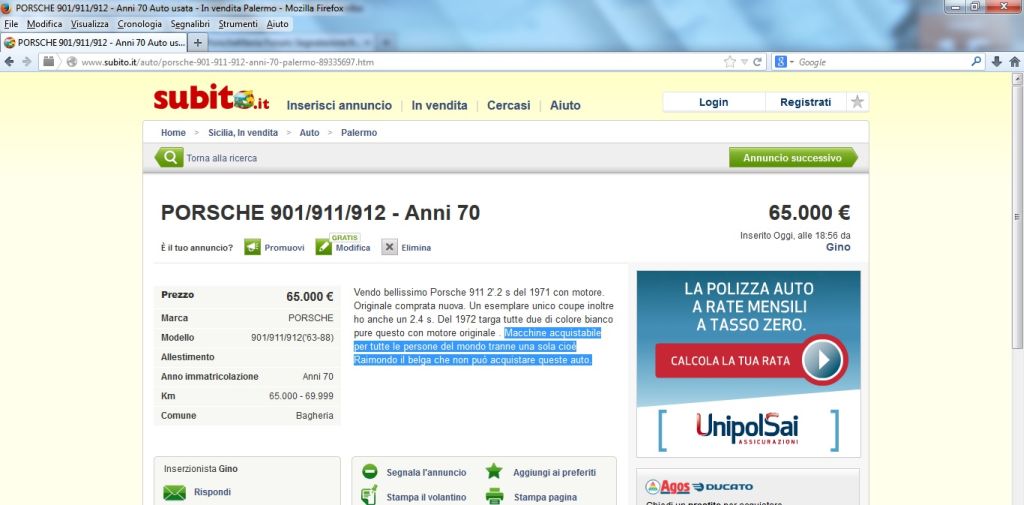Click the Segnala l'annuncio red icon
The image size is (1024, 505).
(370, 472)
